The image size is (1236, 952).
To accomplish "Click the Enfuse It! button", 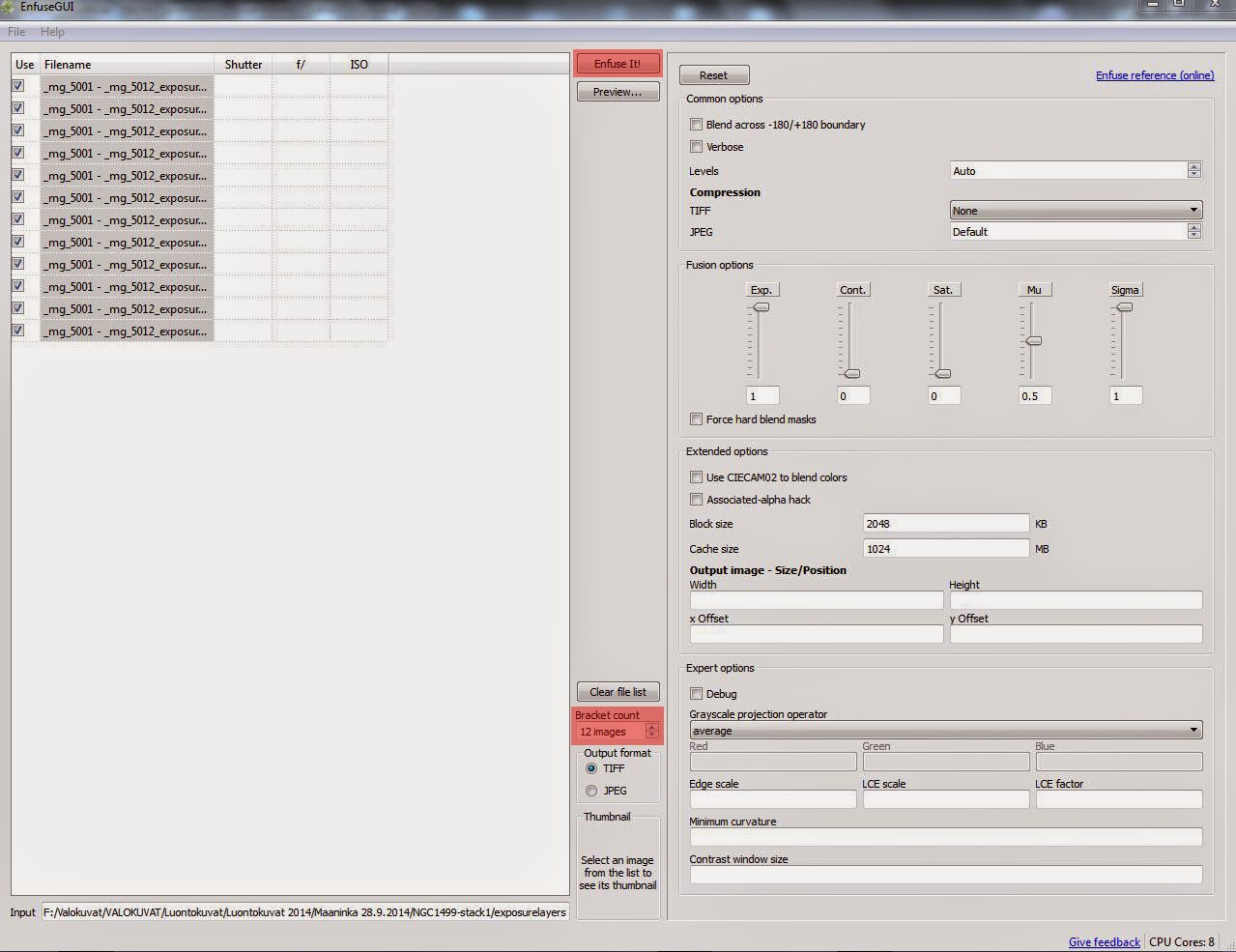I will click(618, 63).
